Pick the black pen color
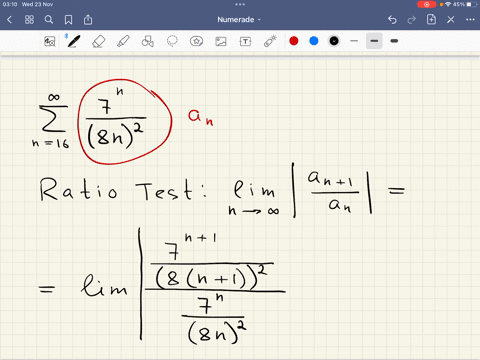The width and height of the screenshot is (480, 360). coord(334,41)
